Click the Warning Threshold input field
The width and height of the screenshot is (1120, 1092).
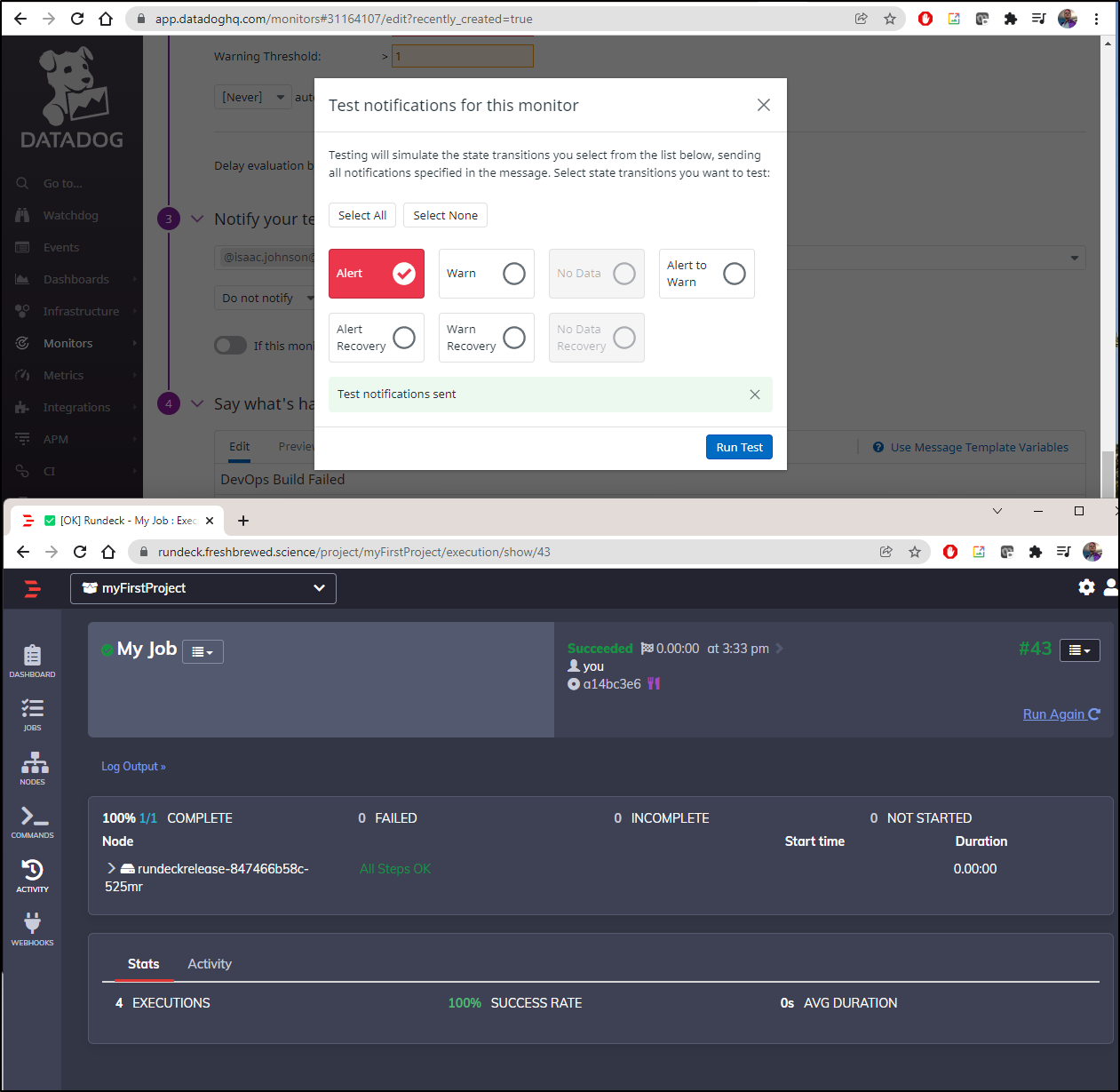(463, 56)
